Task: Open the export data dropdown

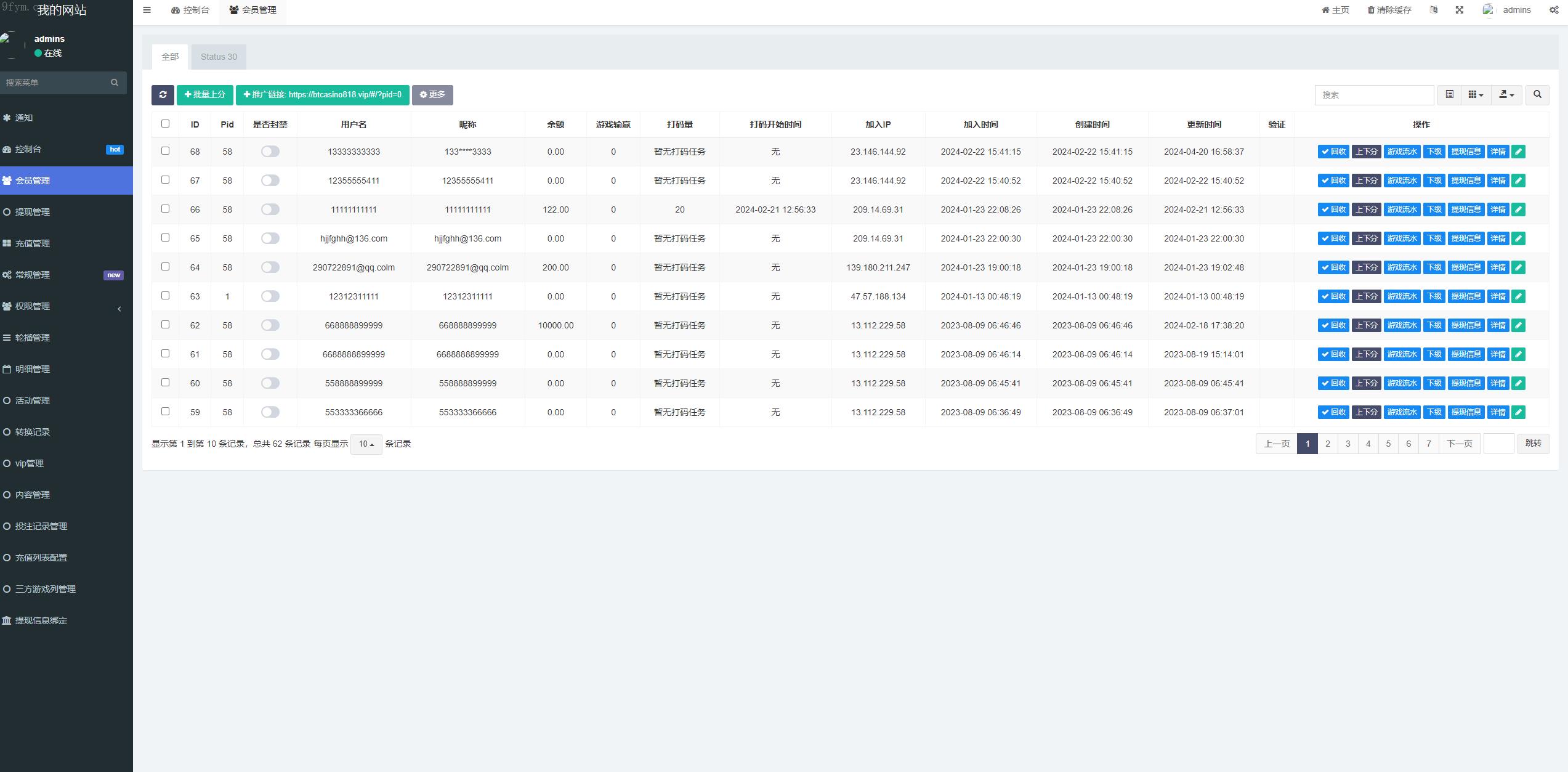Action: 1506,95
